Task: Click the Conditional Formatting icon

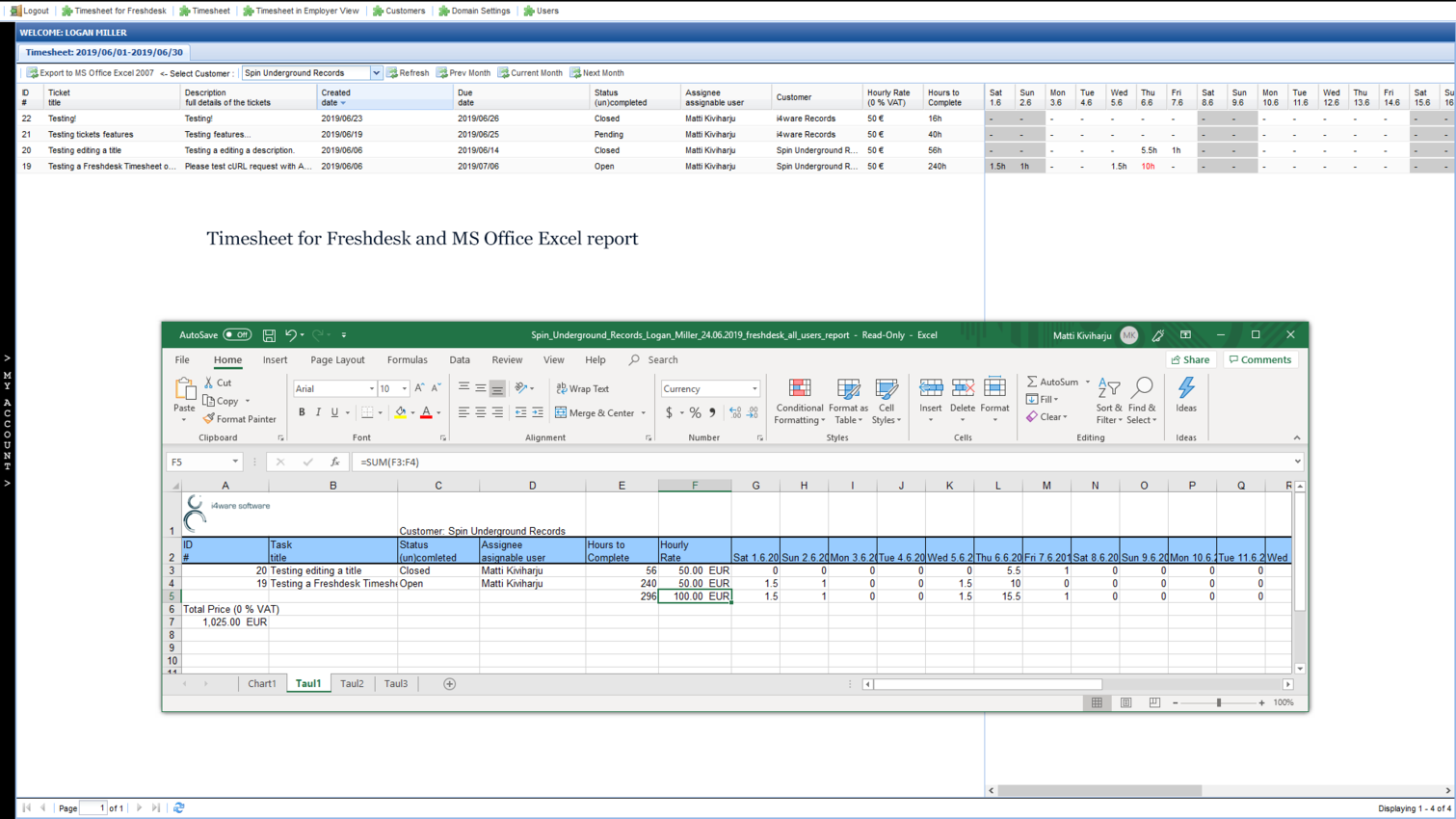Action: click(x=799, y=388)
